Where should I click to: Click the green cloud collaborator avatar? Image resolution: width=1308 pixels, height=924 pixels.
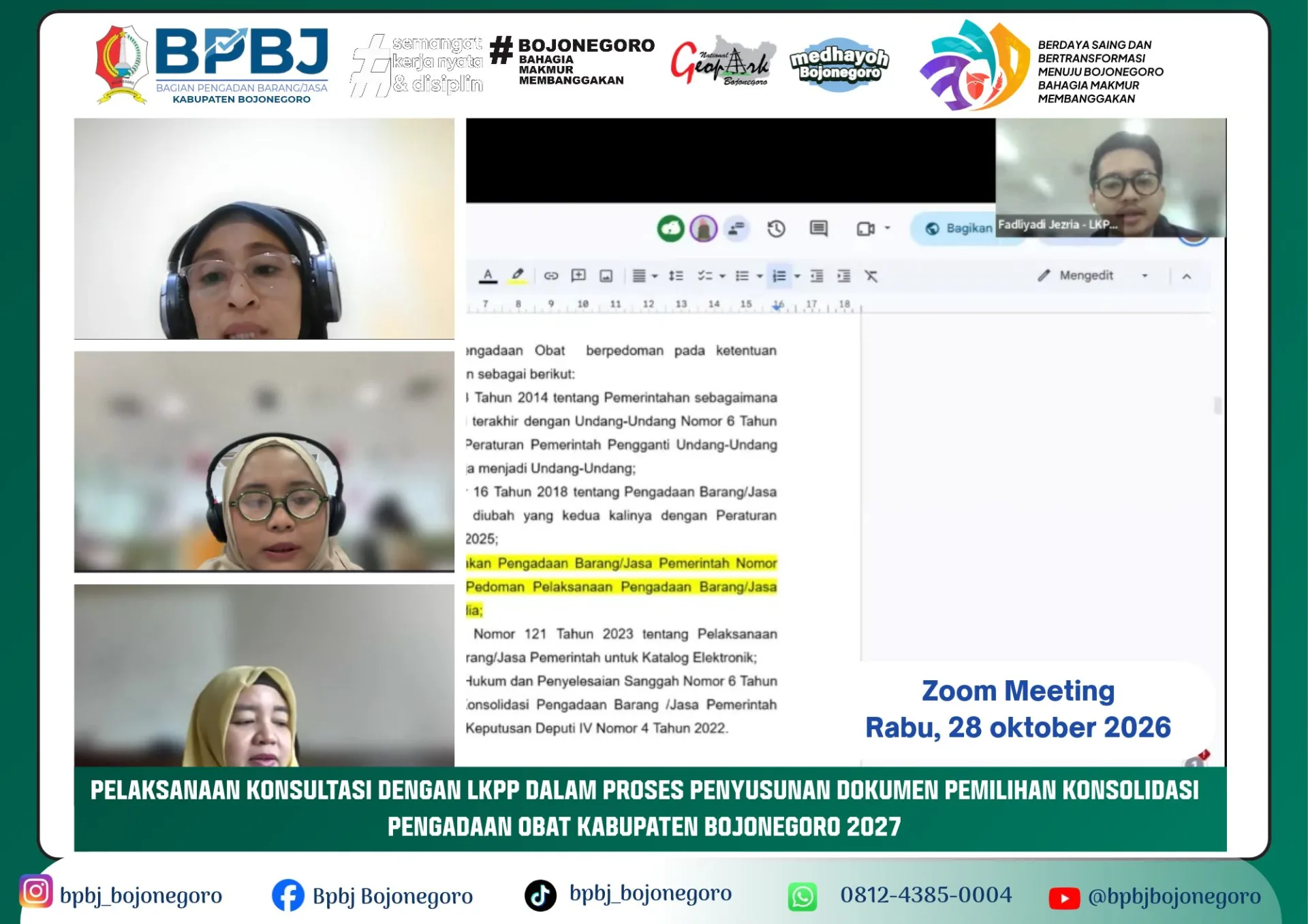(670, 229)
